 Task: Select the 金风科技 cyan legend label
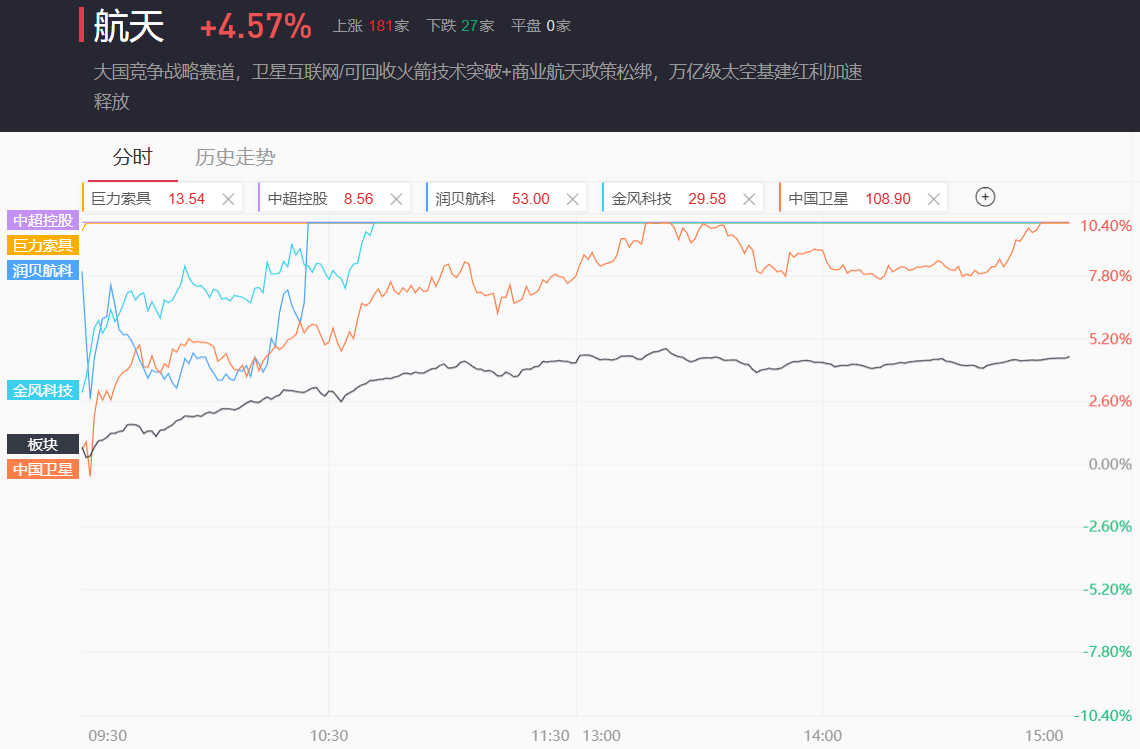tap(43, 390)
